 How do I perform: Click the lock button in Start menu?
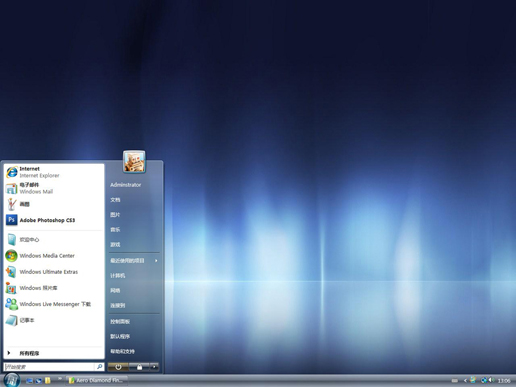[x=139, y=367]
